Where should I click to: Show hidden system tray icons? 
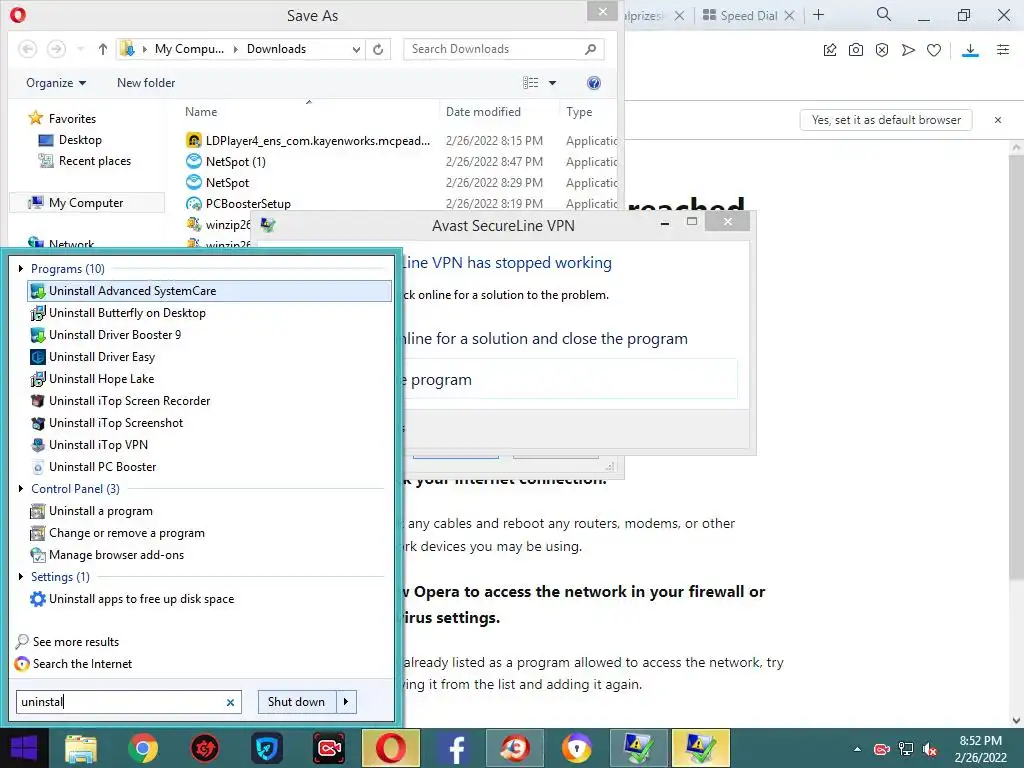tap(857, 749)
